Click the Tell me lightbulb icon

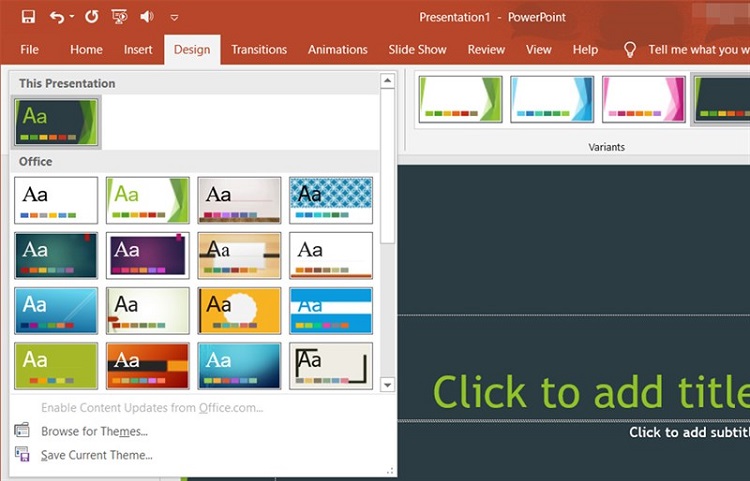[630, 49]
